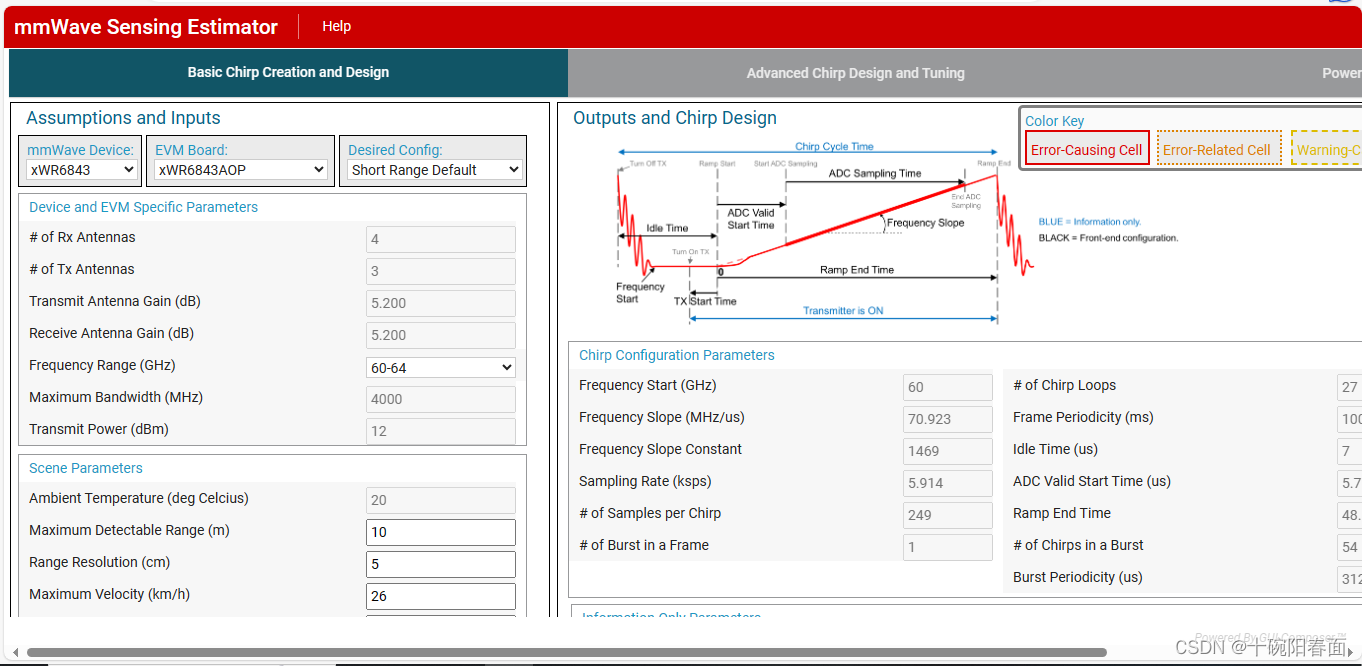
Task: Click the Error-Related Cell color key
Action: click(x=1217, y=150)
